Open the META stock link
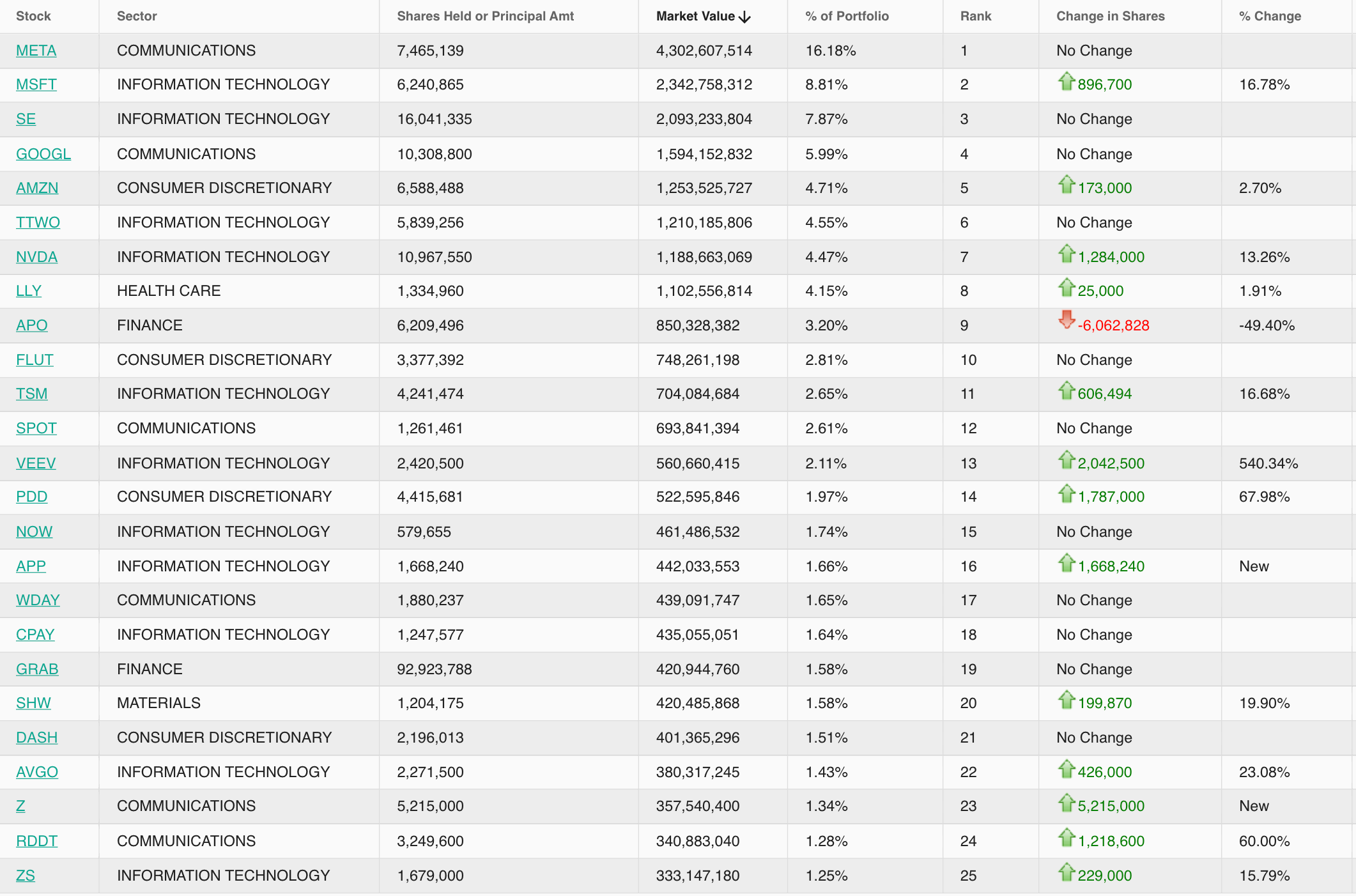The height and width of the screenshot is (896, 1356). 36,50
